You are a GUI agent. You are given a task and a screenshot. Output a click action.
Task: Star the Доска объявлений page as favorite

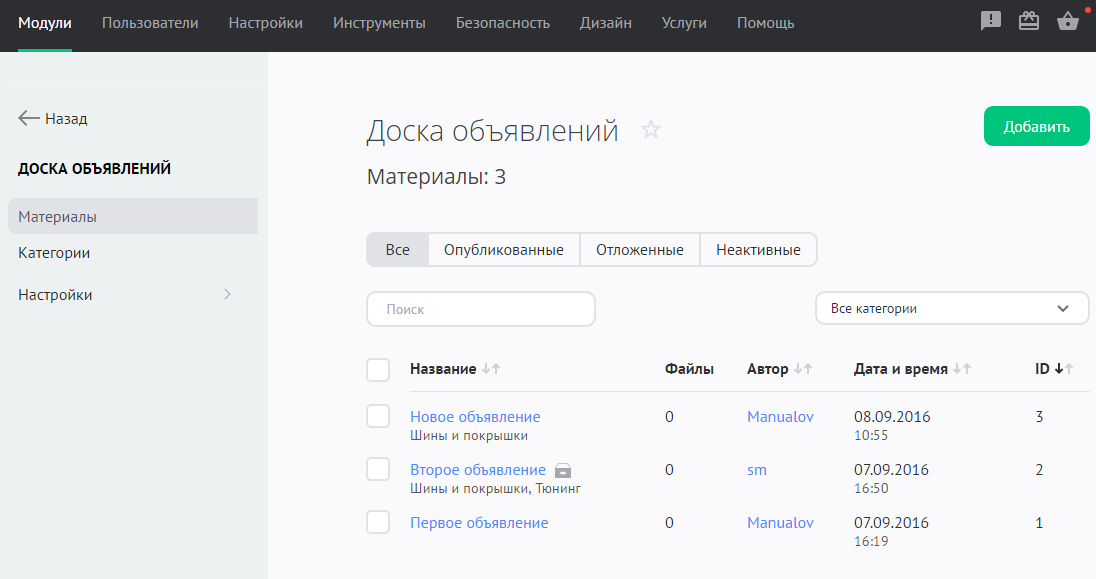tap(651, 130)
